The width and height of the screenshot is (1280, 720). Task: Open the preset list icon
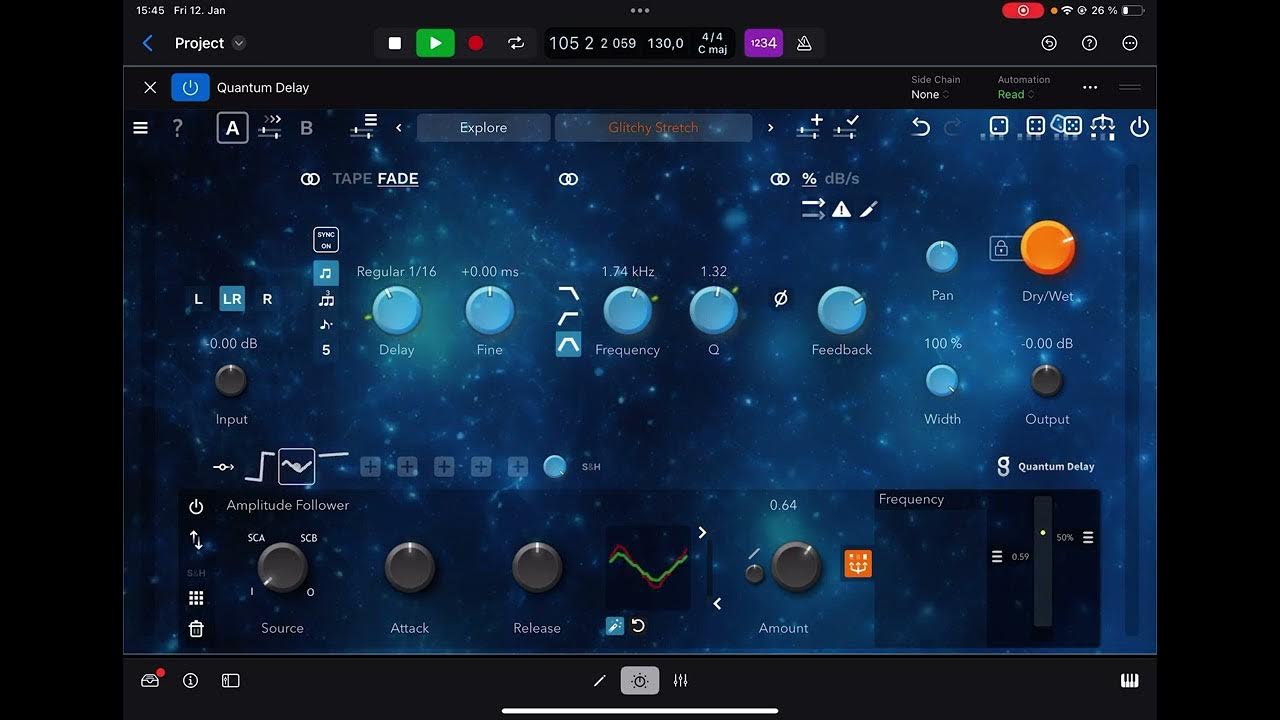(364, 126)
